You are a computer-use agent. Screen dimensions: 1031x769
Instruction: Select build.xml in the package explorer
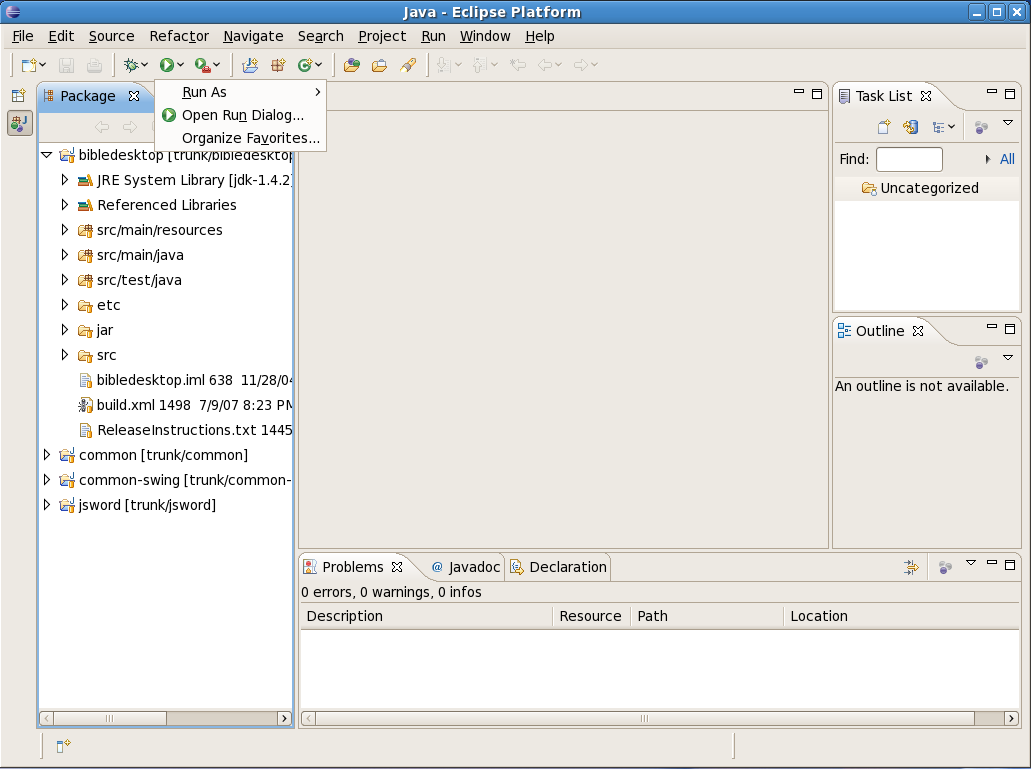tap(127, 405)
